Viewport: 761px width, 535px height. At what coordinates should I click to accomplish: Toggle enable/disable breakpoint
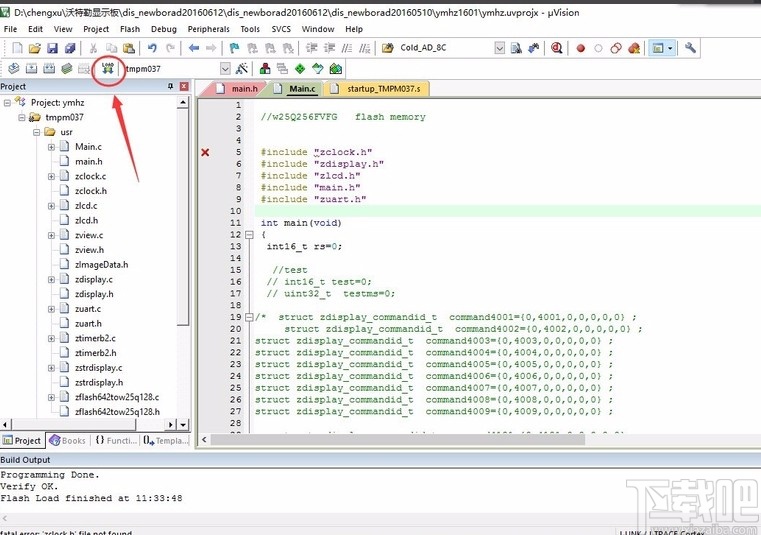coord(598,48)
